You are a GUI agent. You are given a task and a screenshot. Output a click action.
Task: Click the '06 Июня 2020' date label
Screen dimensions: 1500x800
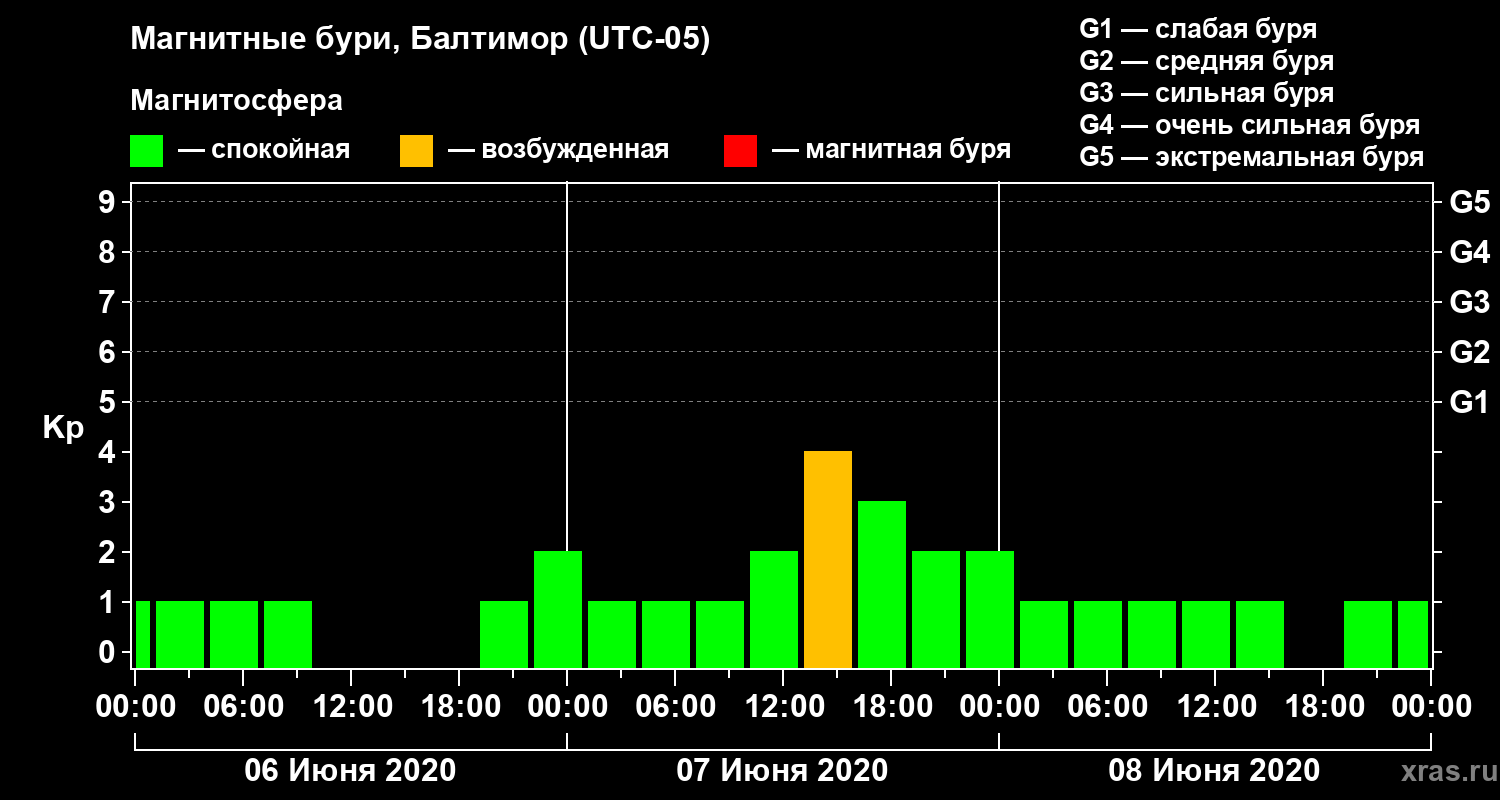(x=351, y=771)
